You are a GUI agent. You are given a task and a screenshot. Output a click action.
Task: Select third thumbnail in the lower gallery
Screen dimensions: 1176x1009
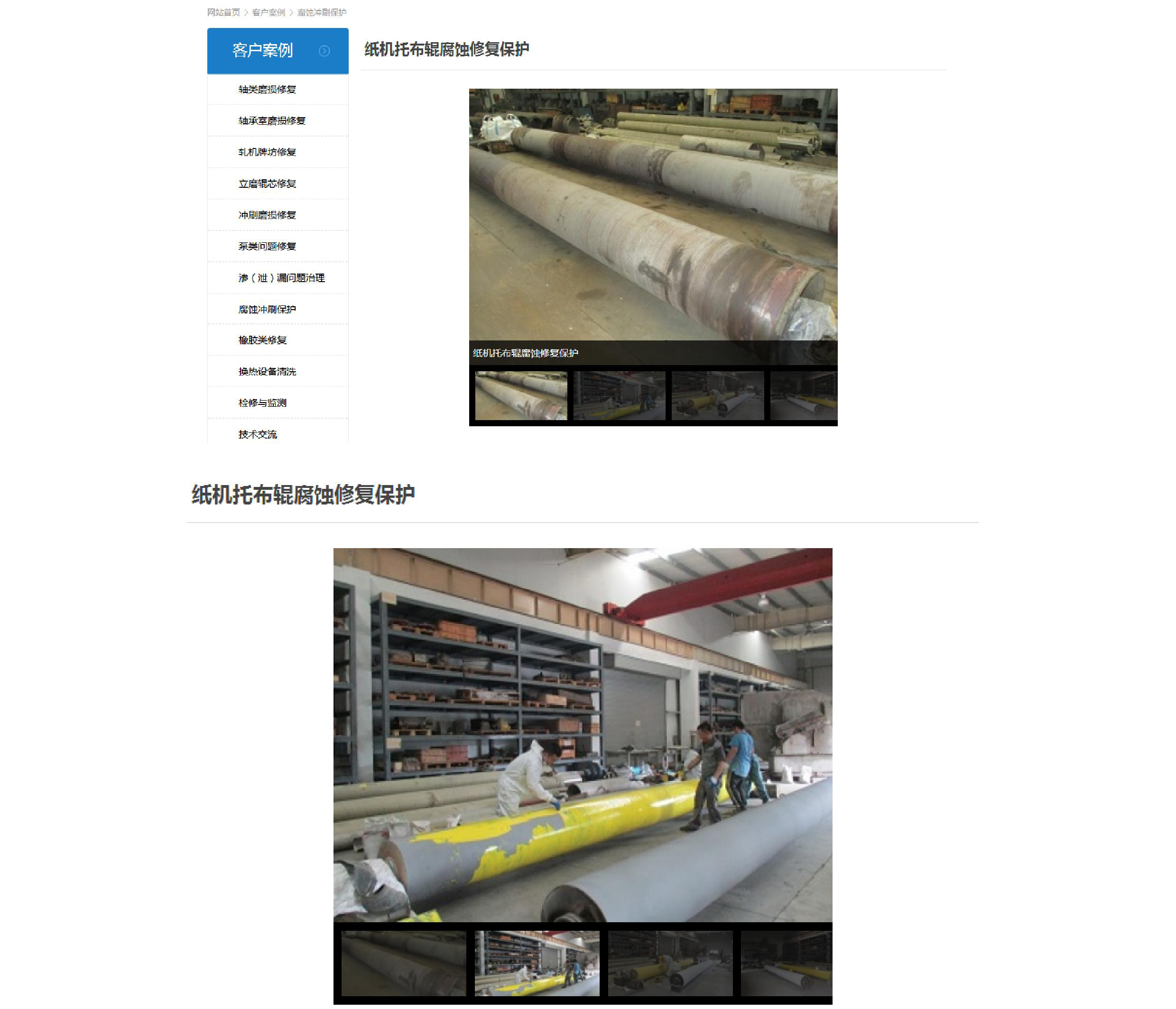point(670,963)
